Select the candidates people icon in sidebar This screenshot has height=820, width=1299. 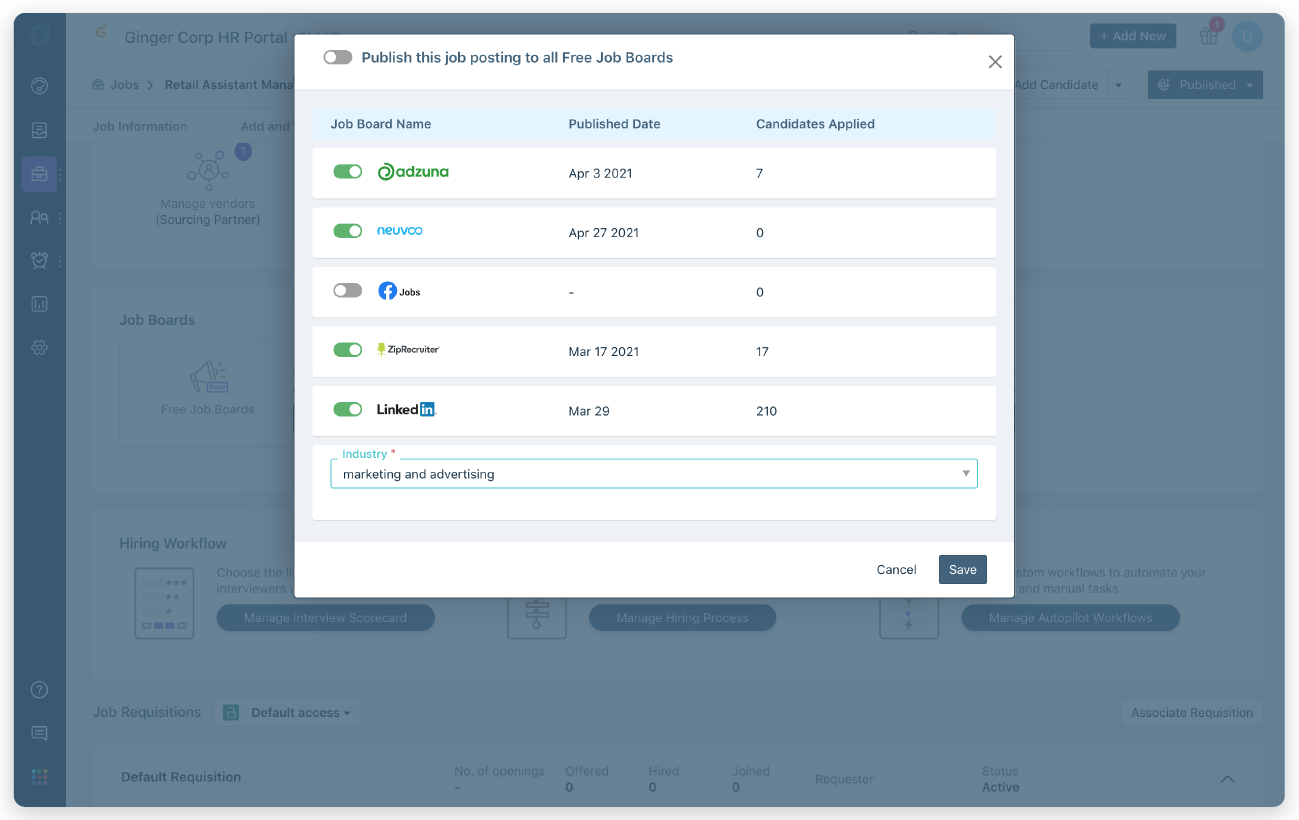tap(39, 217)
